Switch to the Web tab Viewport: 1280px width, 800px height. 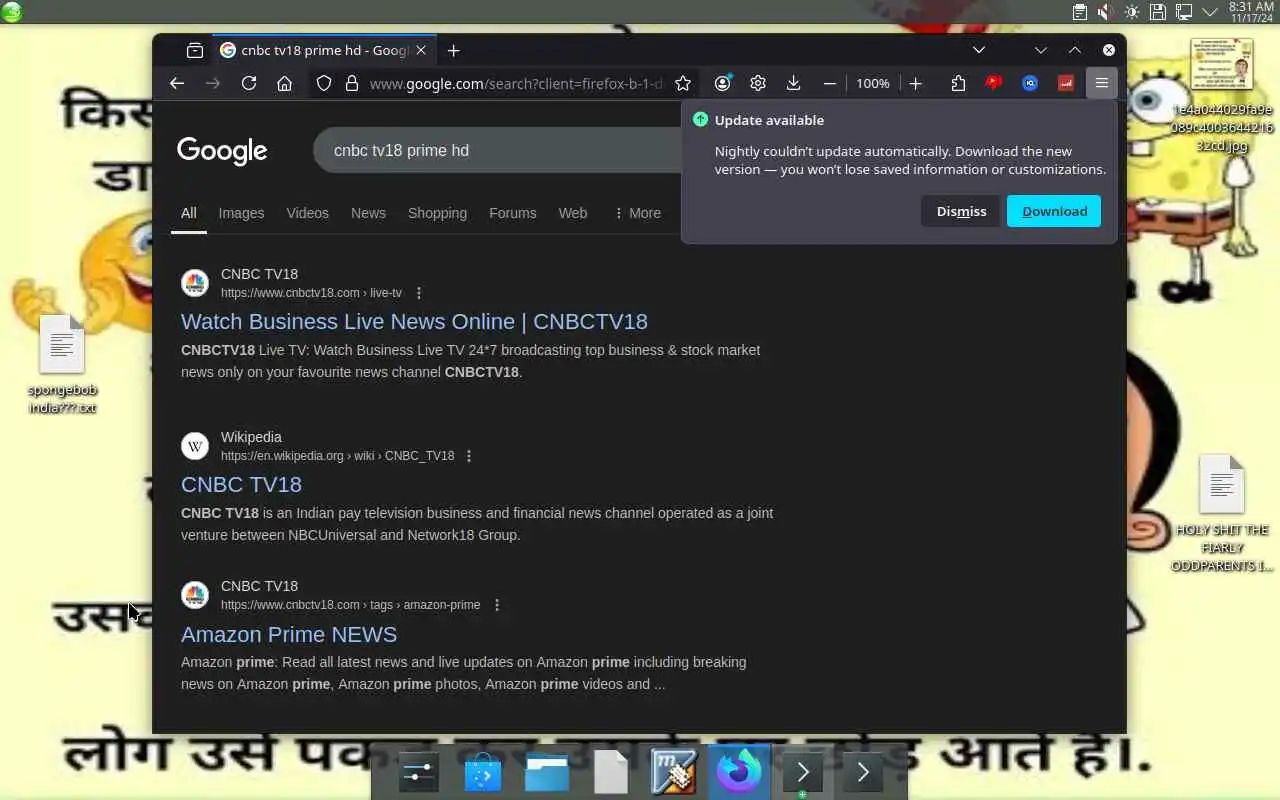click(x=572, y=213)
